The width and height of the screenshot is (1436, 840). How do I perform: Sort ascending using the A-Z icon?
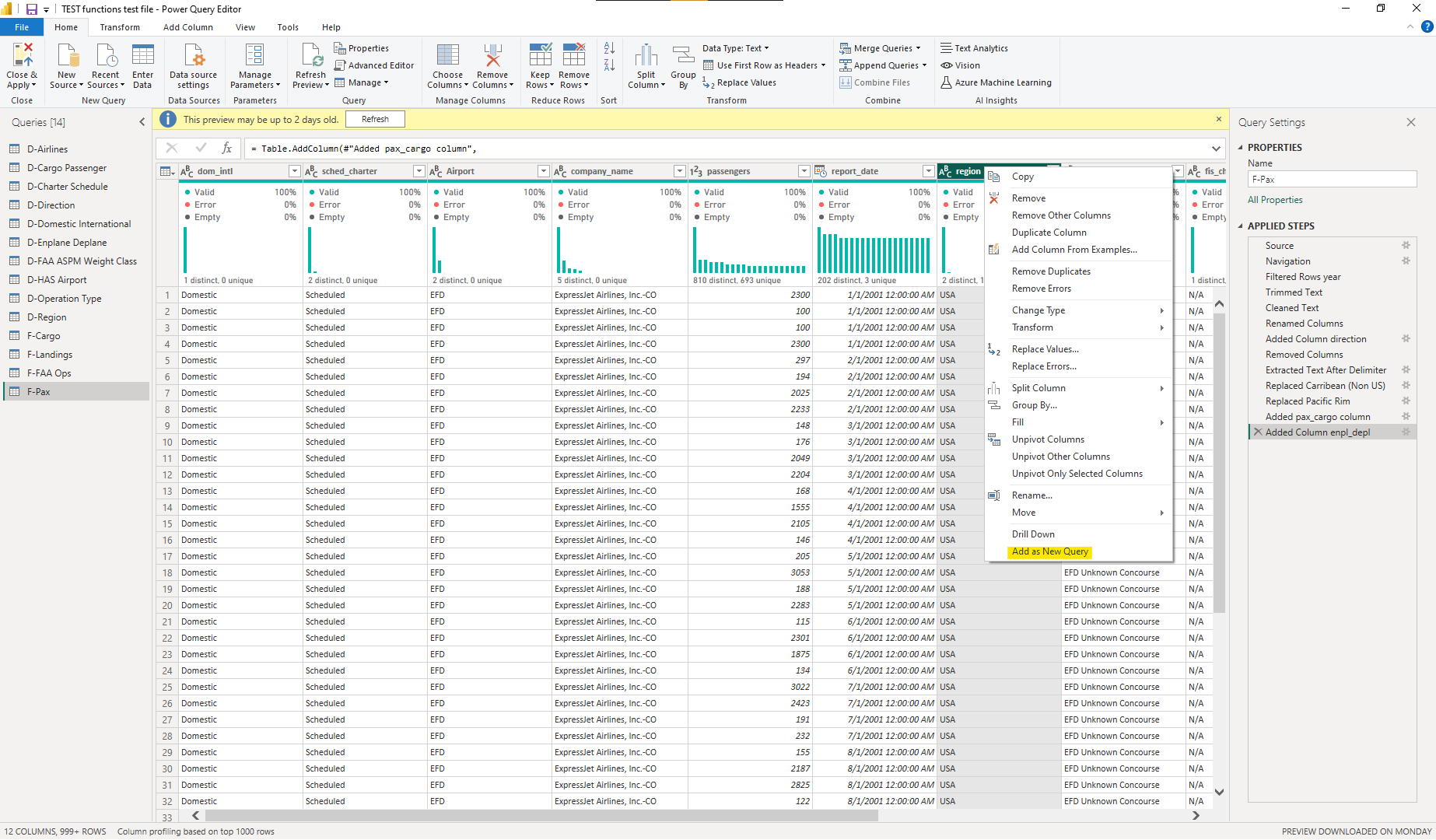pos(609,48)
